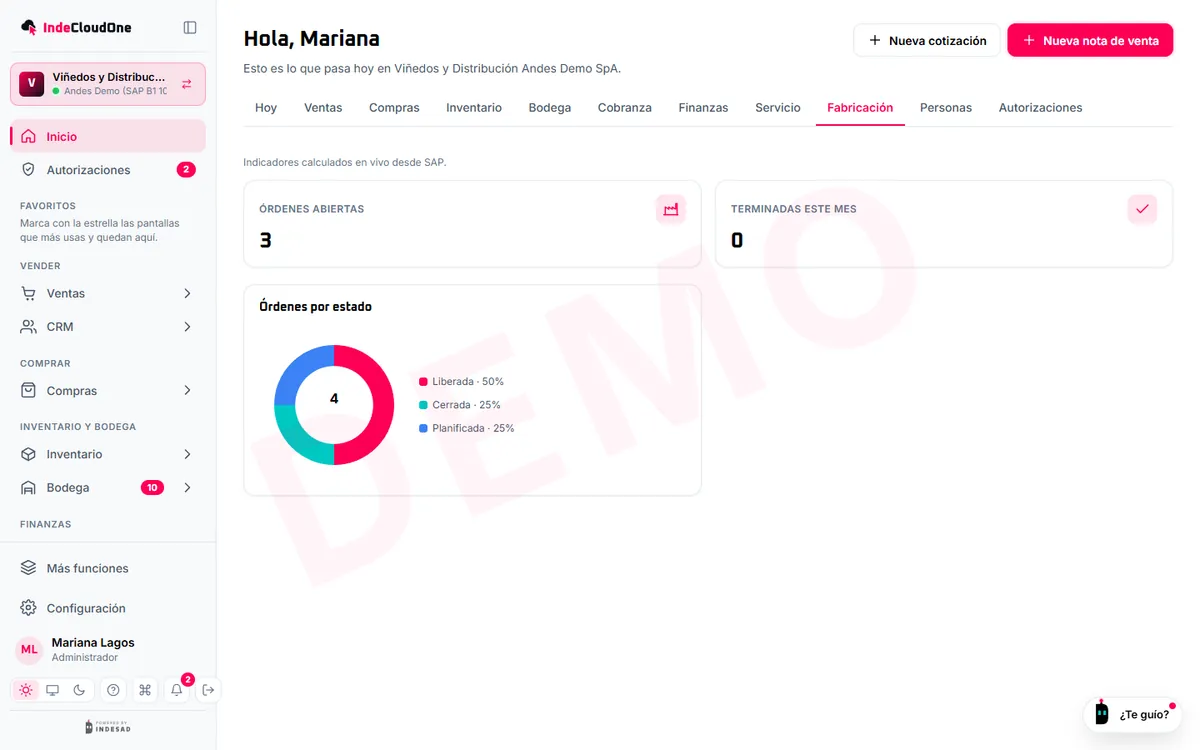1200x750 pixels.
Task: Expand the Compras sidebar chevron
Action: (x=187, y=391)
